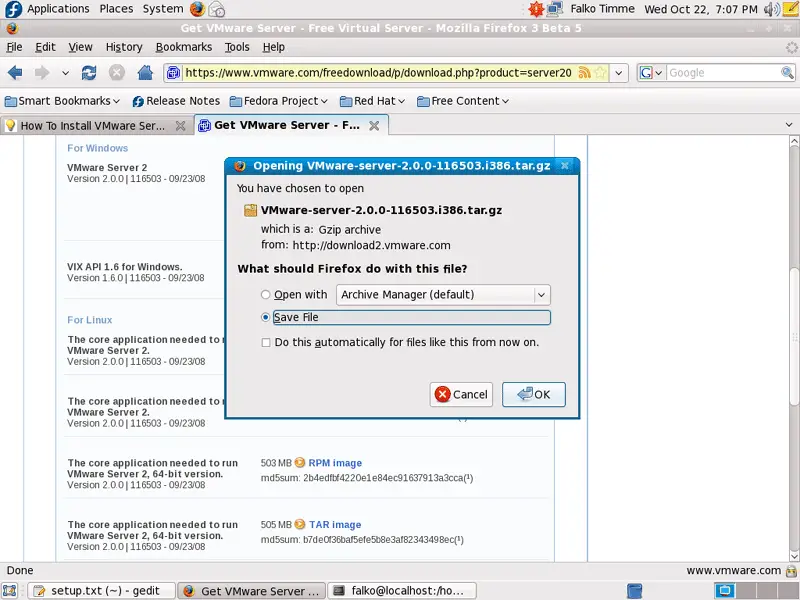Click the Stop loading button
Viewport: 800px width, 600px height.
[117, 73]
